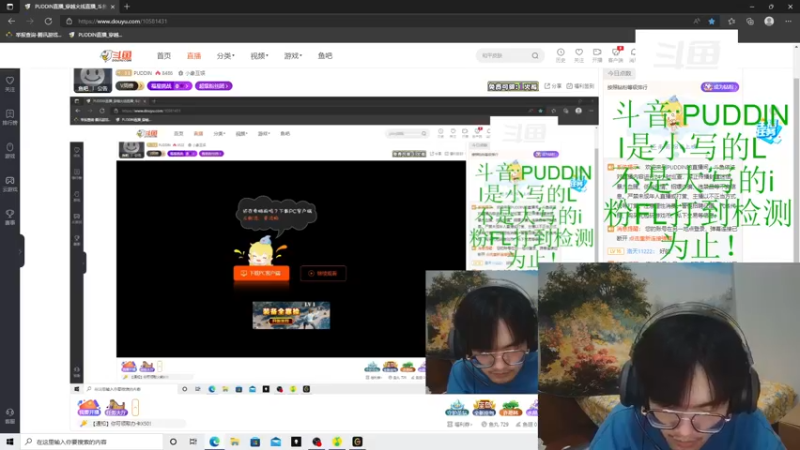Open File Explorer from the taskbar
This screenshot has width=800, height=450.
click(235, 442)
